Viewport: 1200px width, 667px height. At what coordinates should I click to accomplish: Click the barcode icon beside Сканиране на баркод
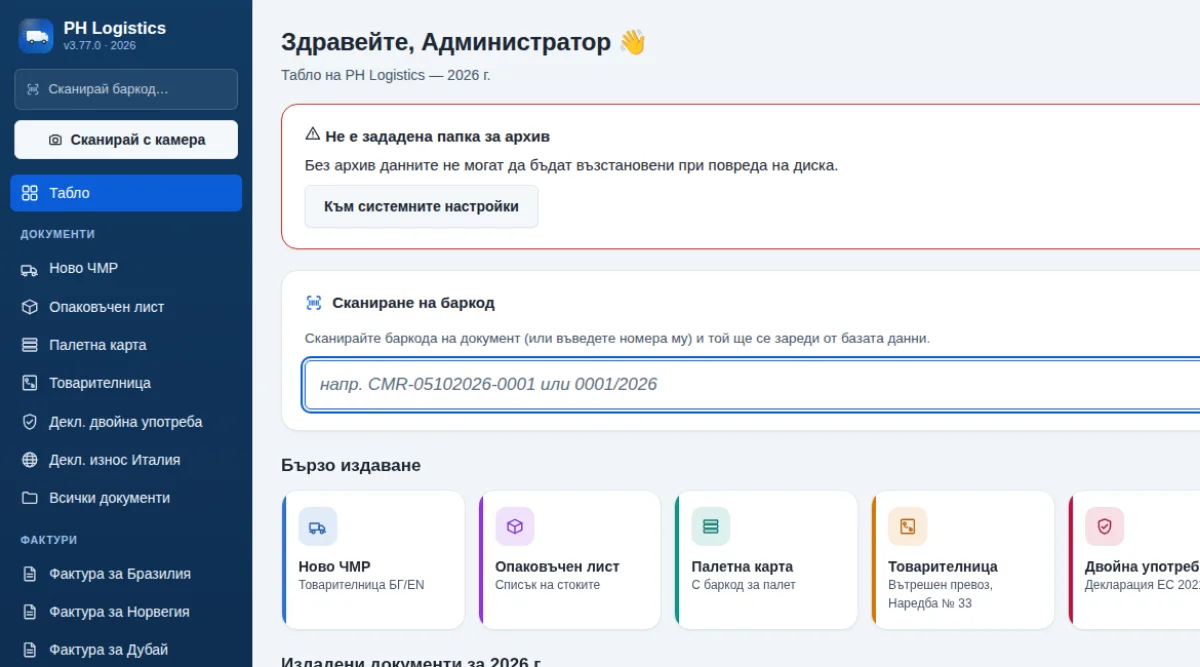(x=314, y=302)
